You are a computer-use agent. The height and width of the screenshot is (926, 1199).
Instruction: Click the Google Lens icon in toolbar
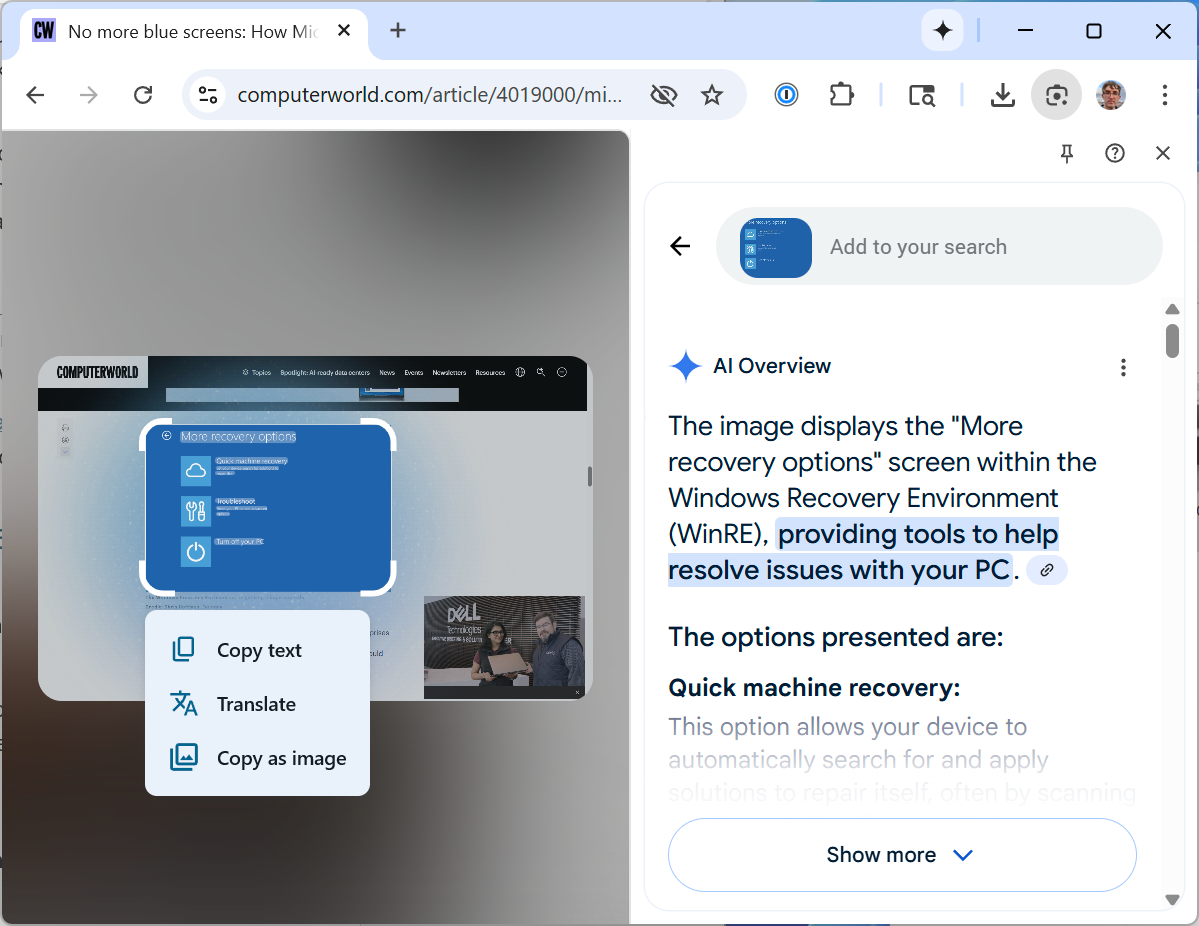(1056, 95)
